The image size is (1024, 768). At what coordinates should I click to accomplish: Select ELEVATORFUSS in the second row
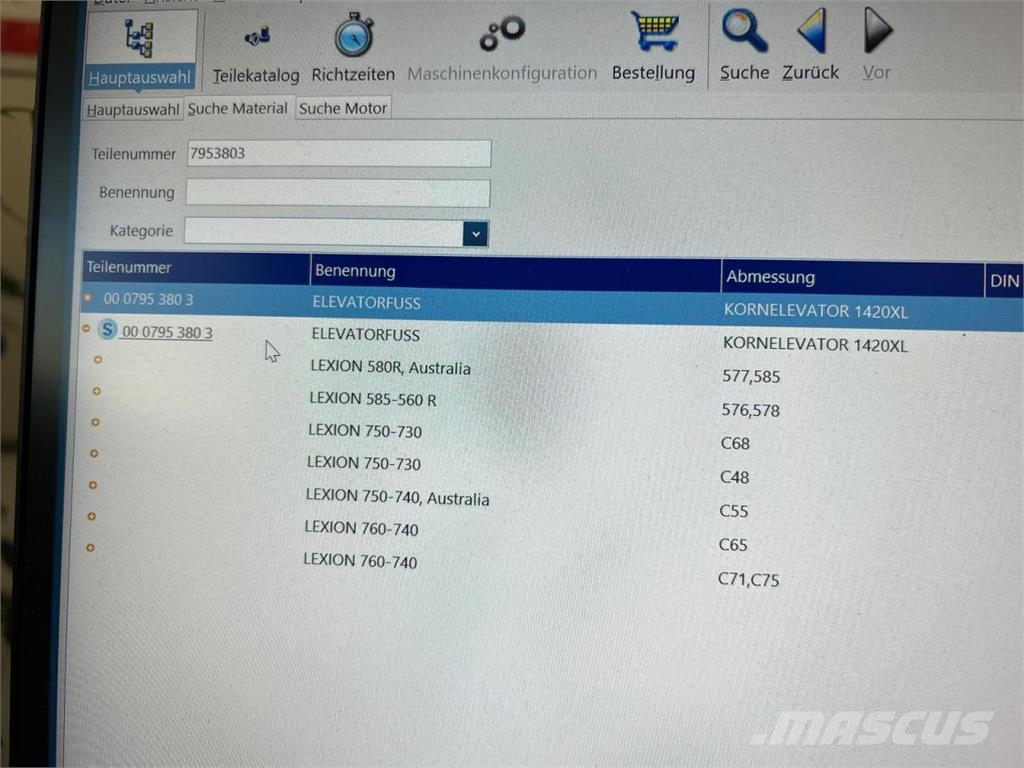pyautogui.click(x=366, y=334)
